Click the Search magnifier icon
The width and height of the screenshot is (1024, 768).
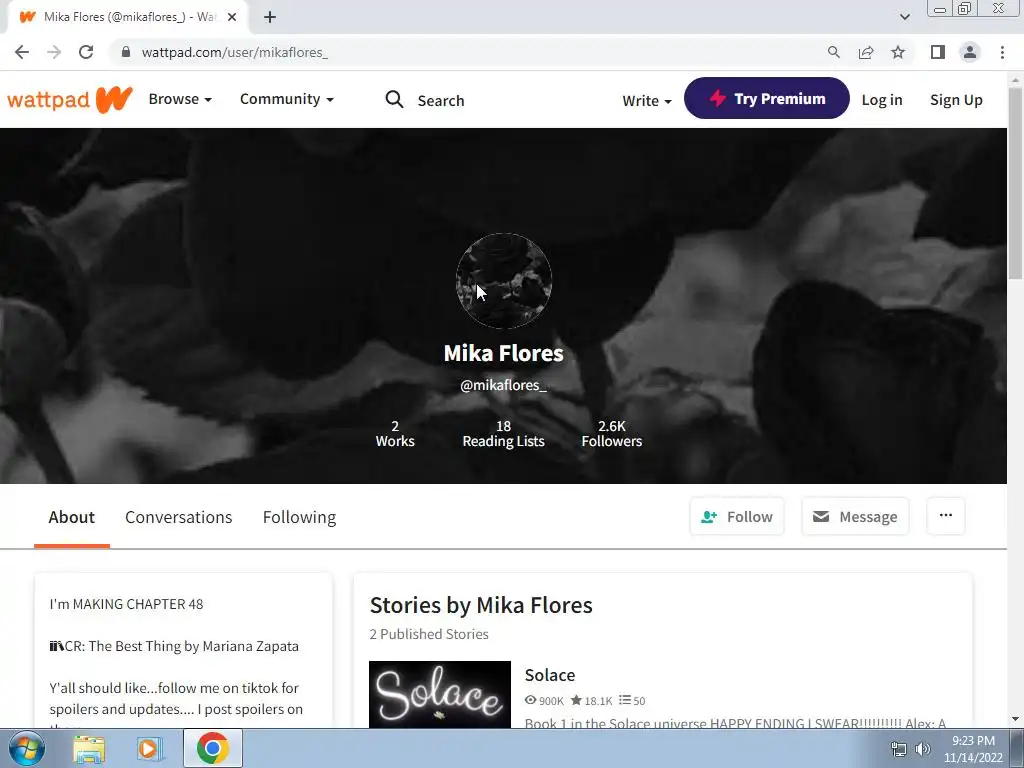coord(394,99)
